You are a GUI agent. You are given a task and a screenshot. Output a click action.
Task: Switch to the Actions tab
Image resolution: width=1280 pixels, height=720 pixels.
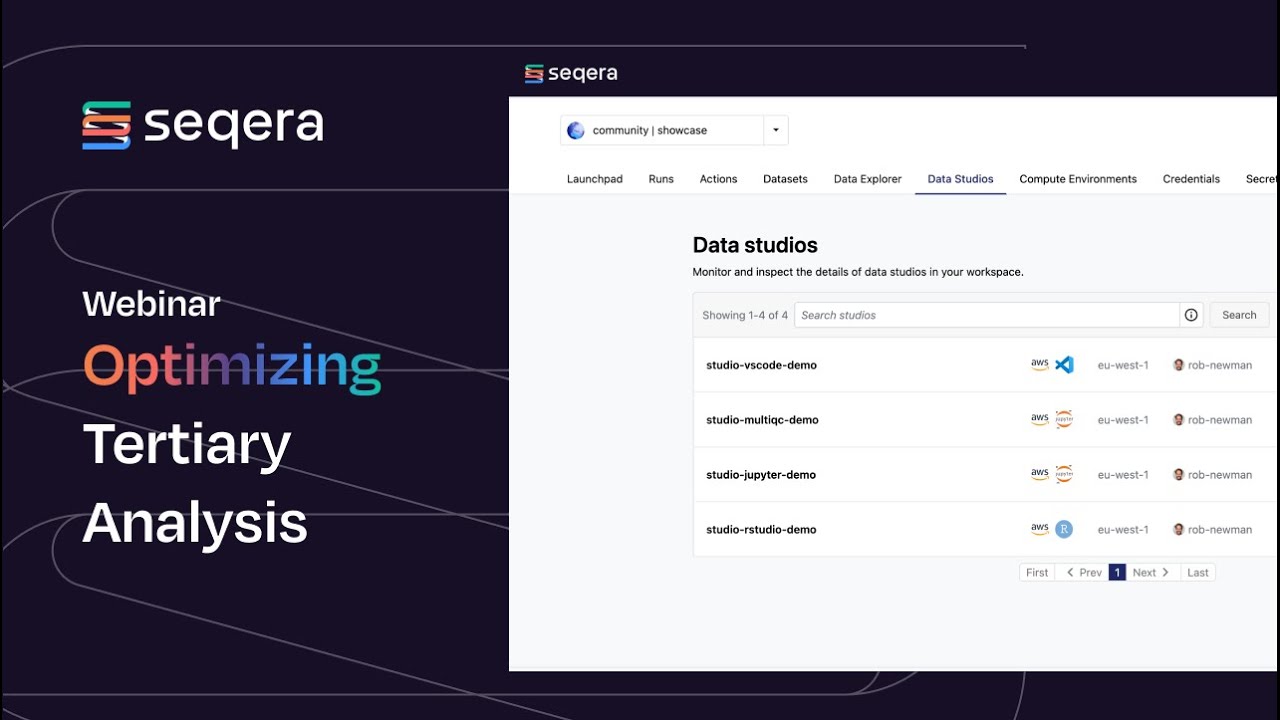coord(718,179)
